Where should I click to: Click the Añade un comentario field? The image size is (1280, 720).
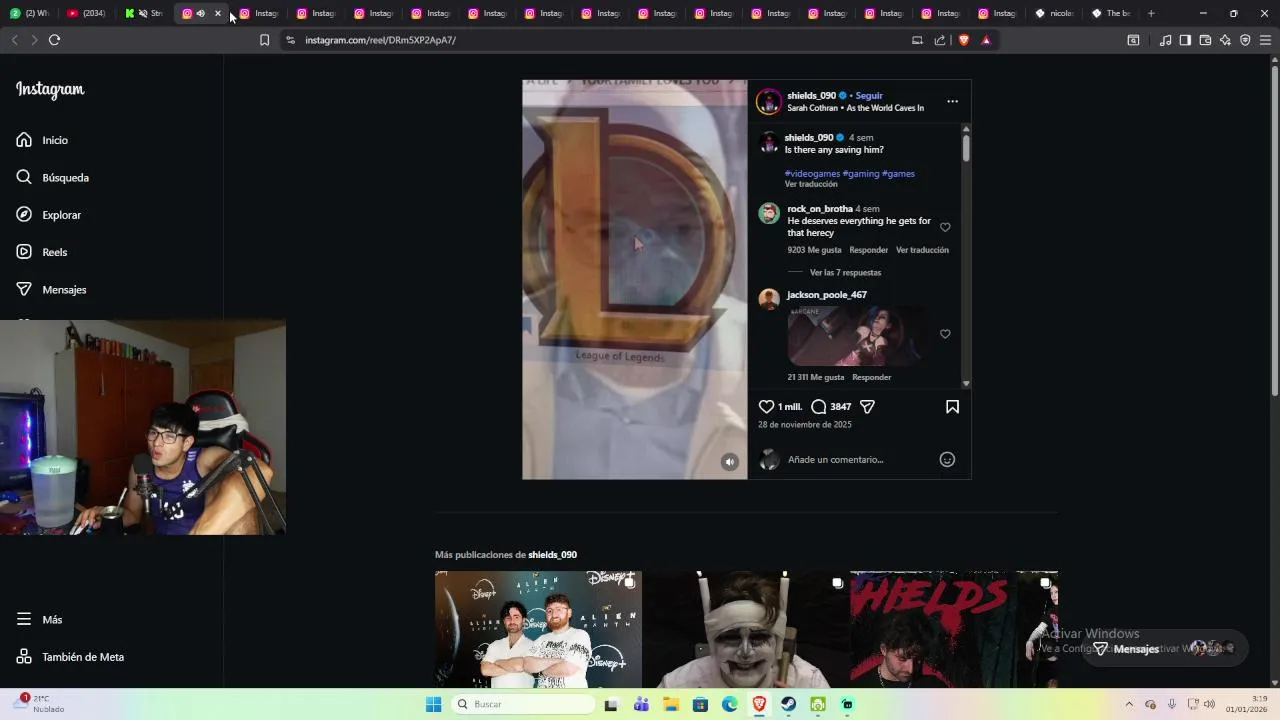coord(836,460)
